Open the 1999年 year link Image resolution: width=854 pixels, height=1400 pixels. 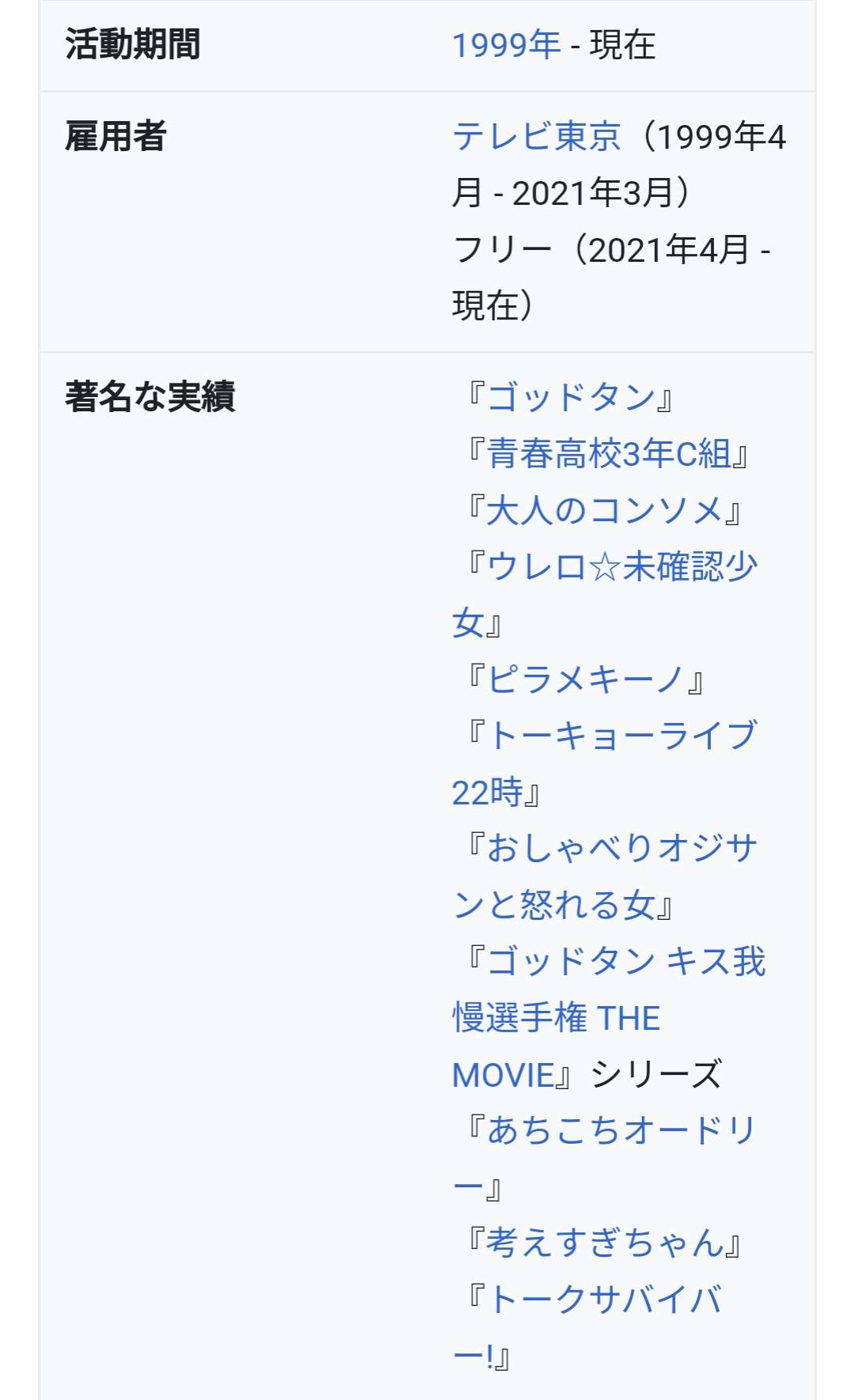[x=506, y=45]
